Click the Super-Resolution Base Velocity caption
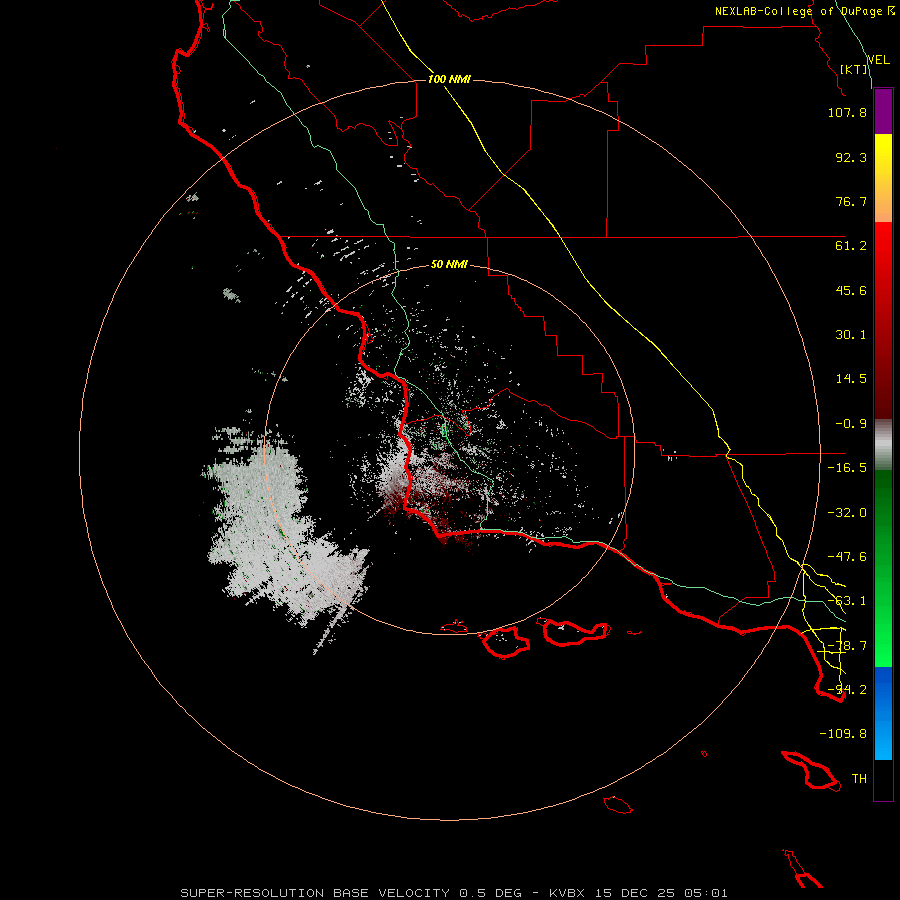 pyautogui.click(x=453, y=893)
